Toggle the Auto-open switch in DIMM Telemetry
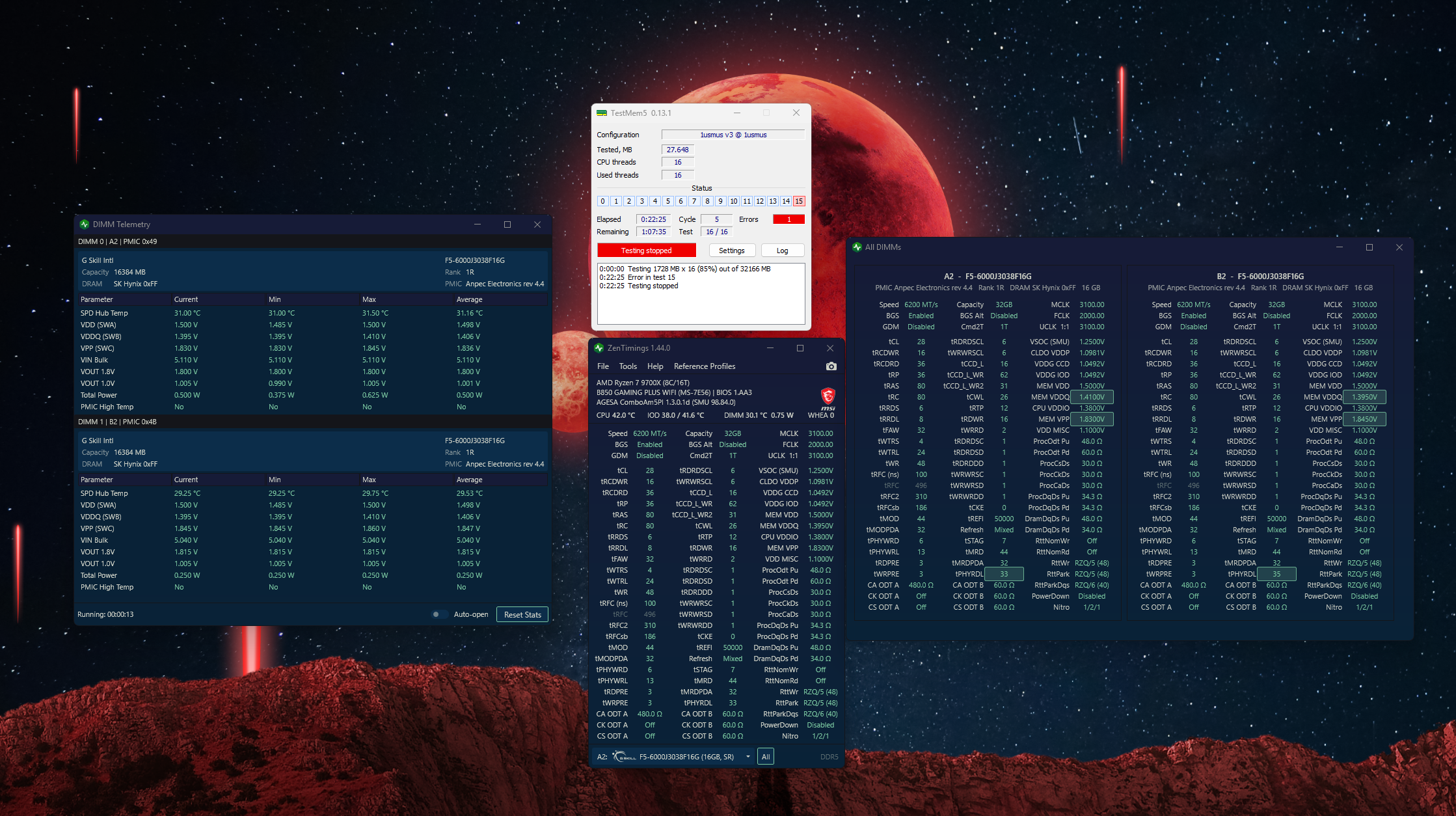Image resolution: width=1456 pixels, height=816 pixels. (x=439, y=614)
